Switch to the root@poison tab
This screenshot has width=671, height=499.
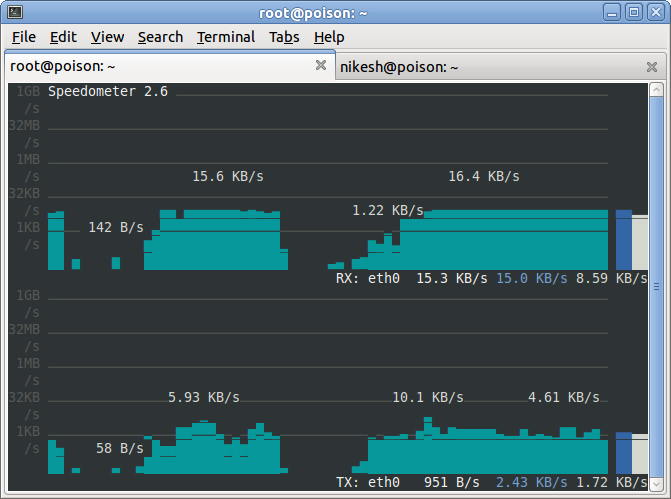[170, 66]
